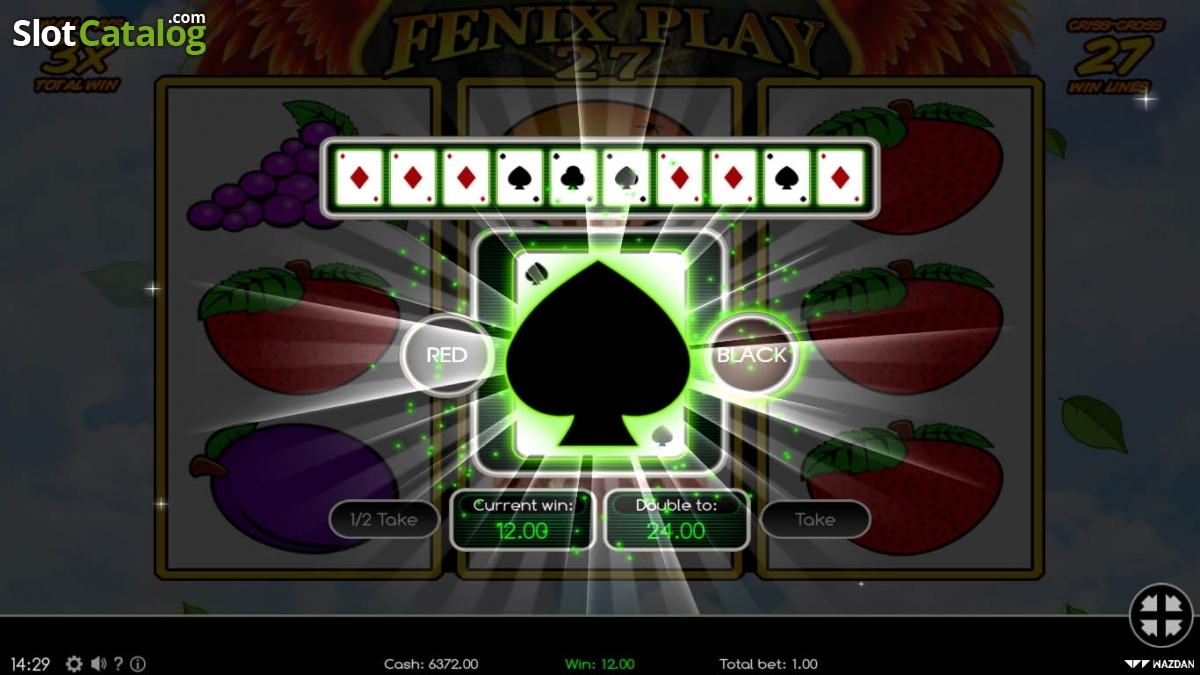Choose the RED gamble button
The image size is (1200, 675).
(447, 355)
